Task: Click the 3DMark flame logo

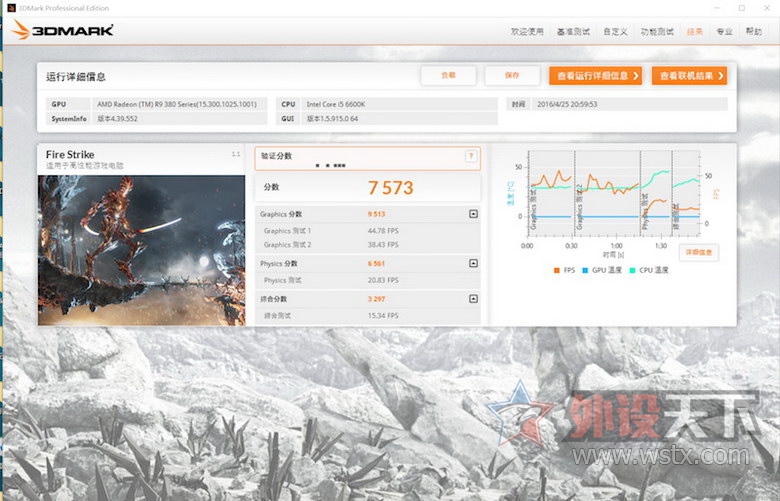Action: click(21, 30)
